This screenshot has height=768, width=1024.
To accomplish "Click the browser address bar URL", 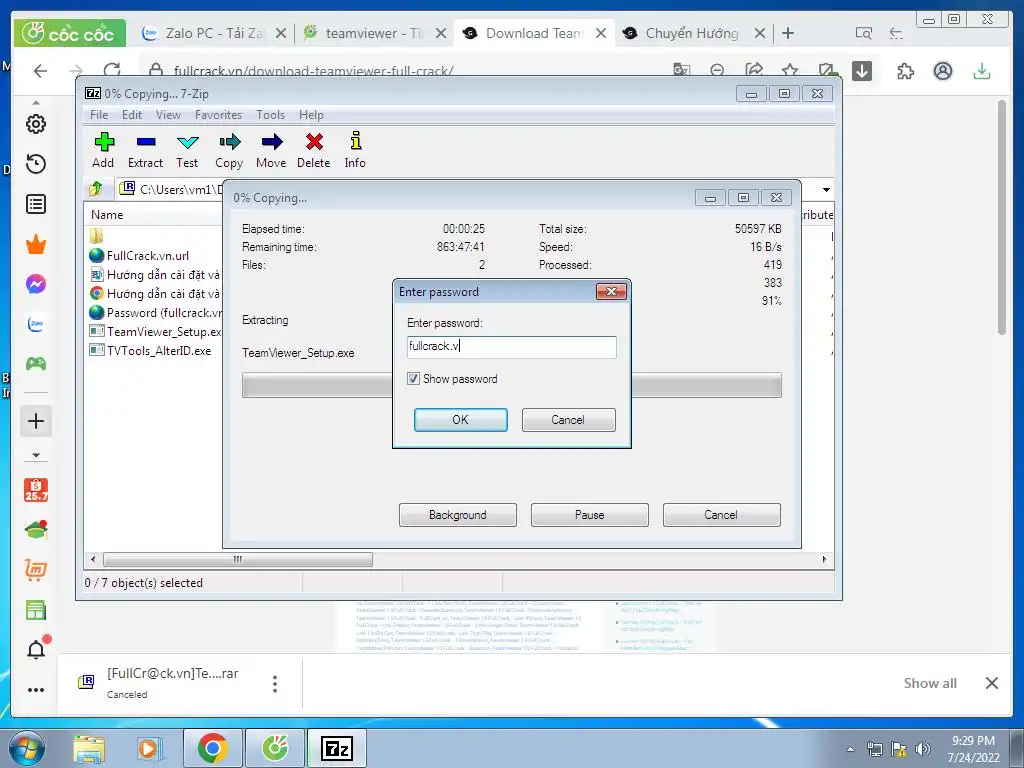I will (313, 71).
